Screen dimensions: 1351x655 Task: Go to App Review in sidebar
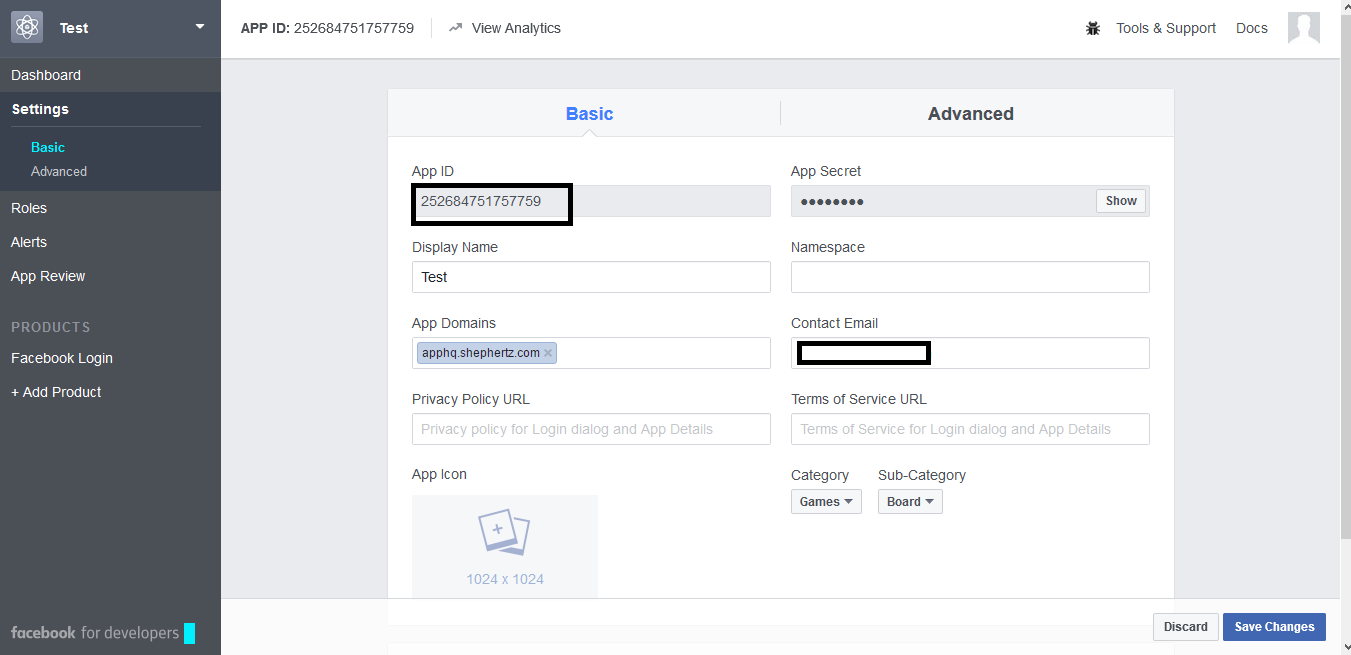click(x=48, y=276)
